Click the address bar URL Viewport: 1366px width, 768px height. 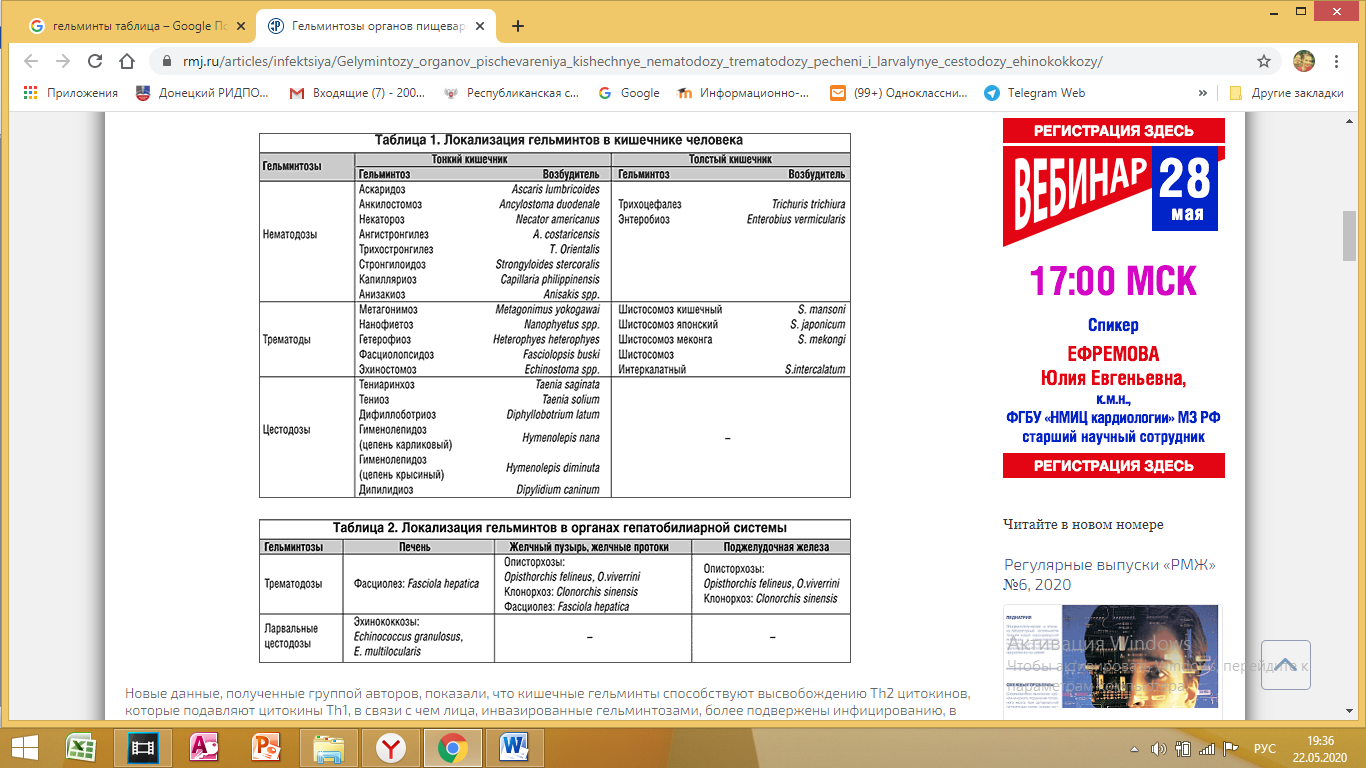642,61
